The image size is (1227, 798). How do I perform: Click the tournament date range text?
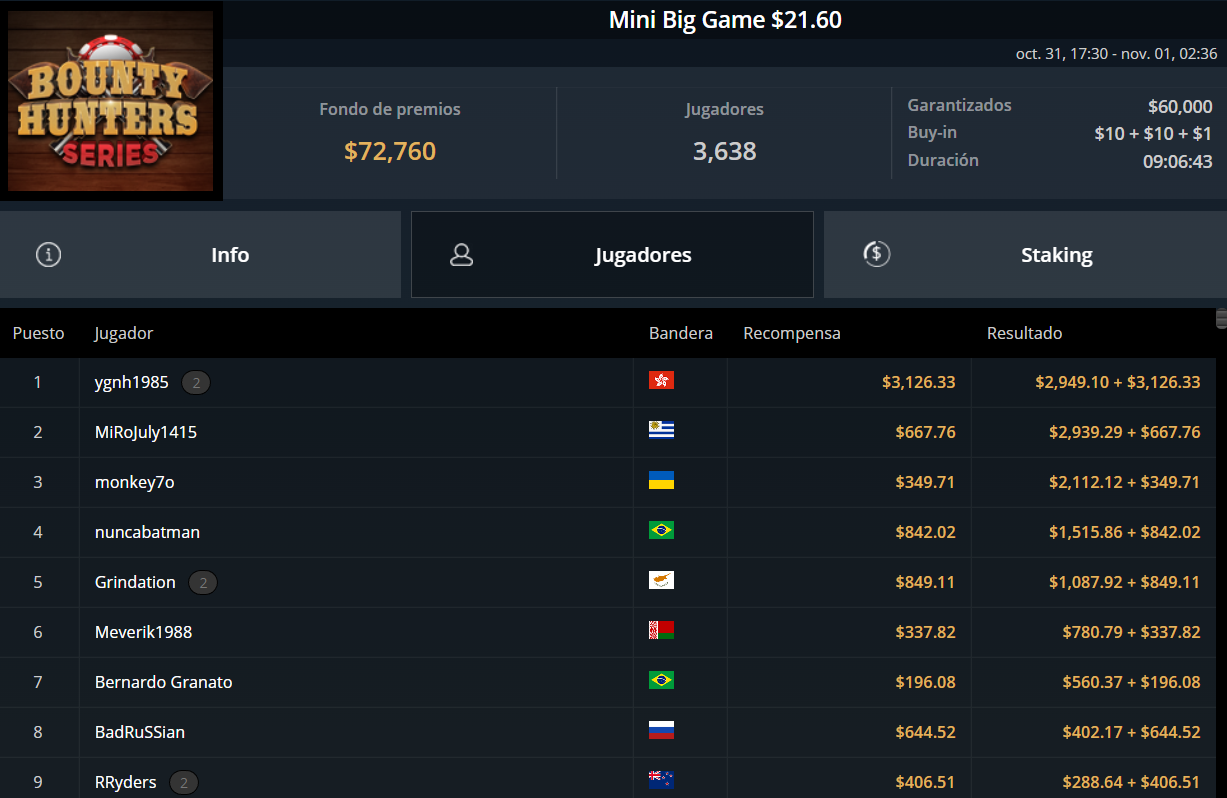pos(1116,53)
